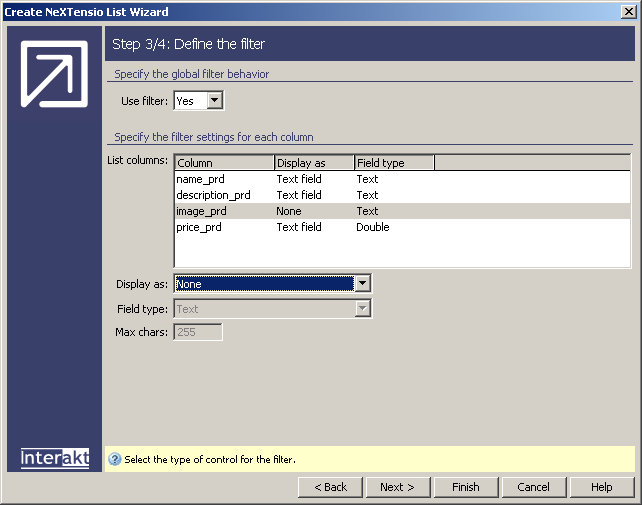Click the blue help question mark icon

[115, 460]
